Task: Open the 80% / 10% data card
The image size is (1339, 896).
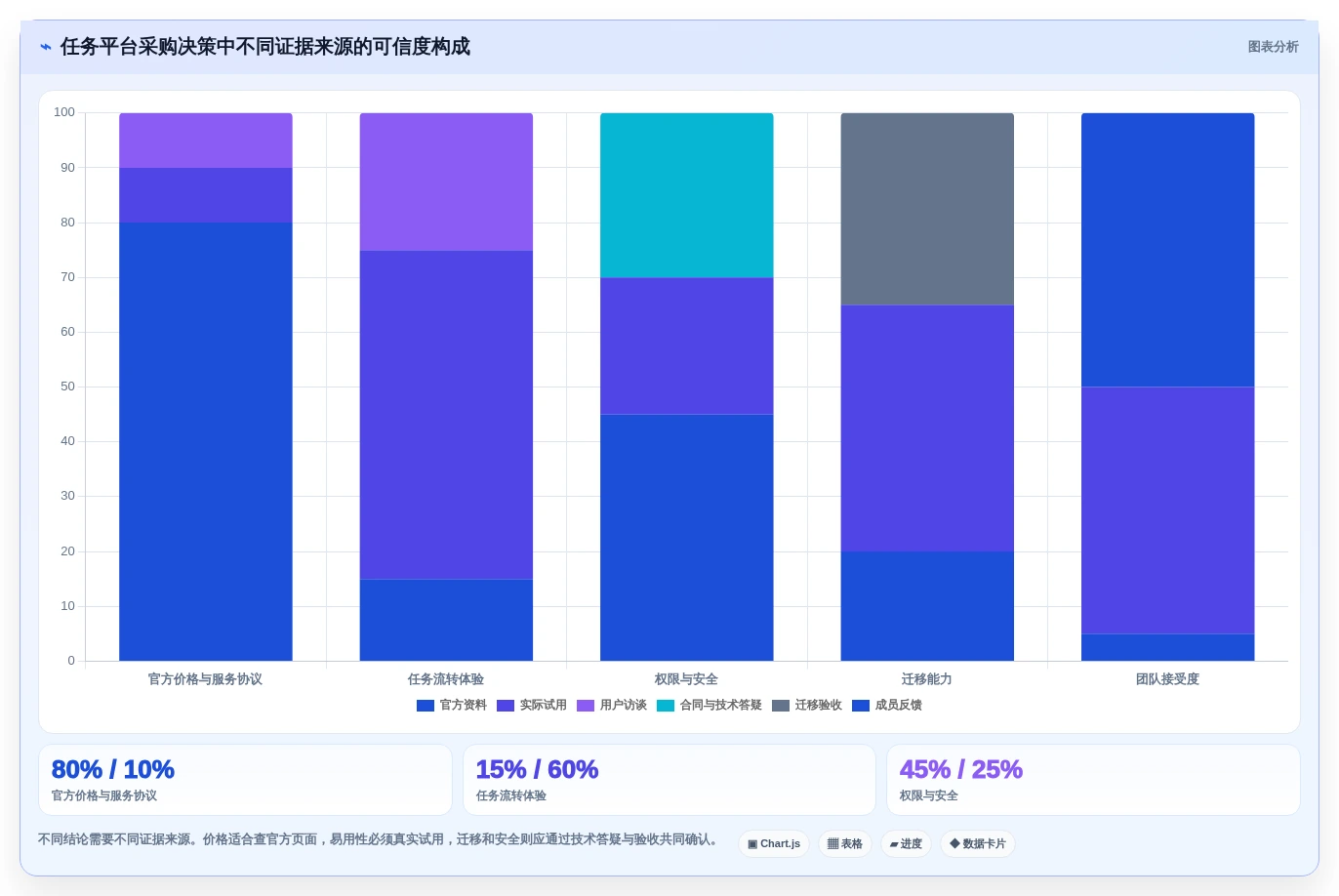Action: pos(245,780)
